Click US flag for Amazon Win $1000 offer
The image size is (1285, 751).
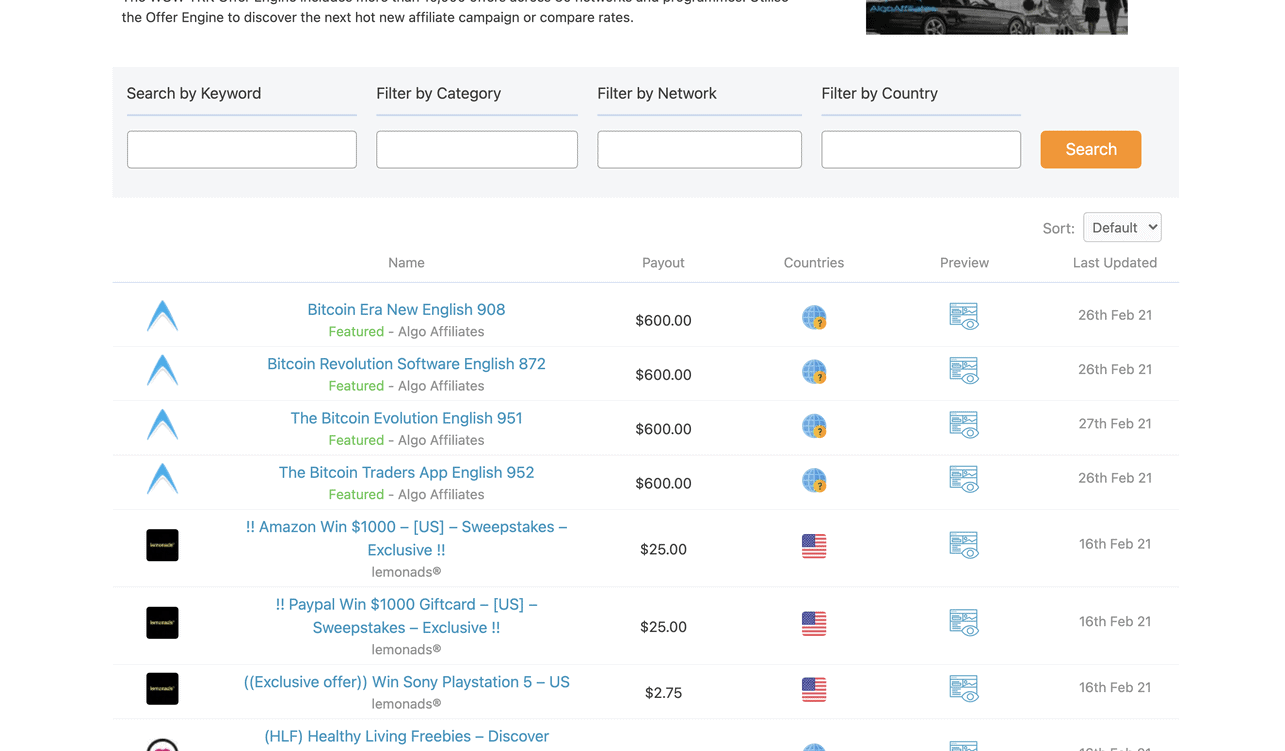814,546
